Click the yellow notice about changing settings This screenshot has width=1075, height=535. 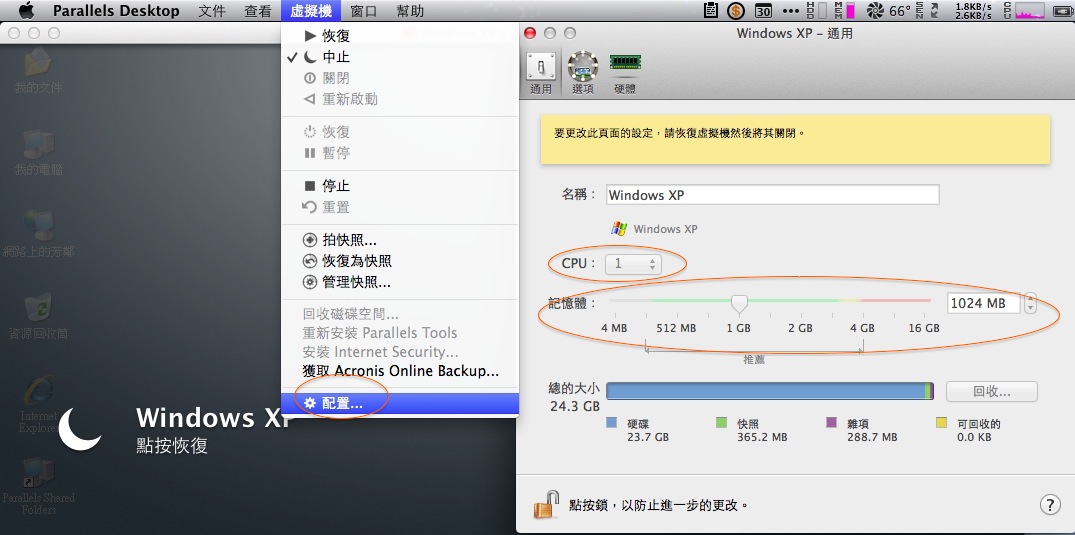795,139
